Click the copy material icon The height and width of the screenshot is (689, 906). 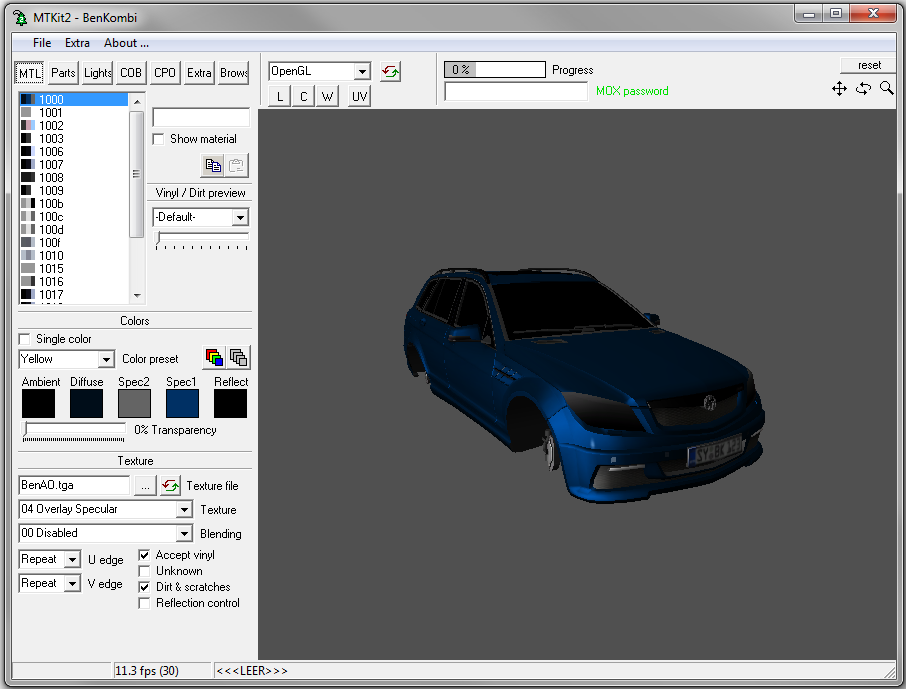(213, 166)
